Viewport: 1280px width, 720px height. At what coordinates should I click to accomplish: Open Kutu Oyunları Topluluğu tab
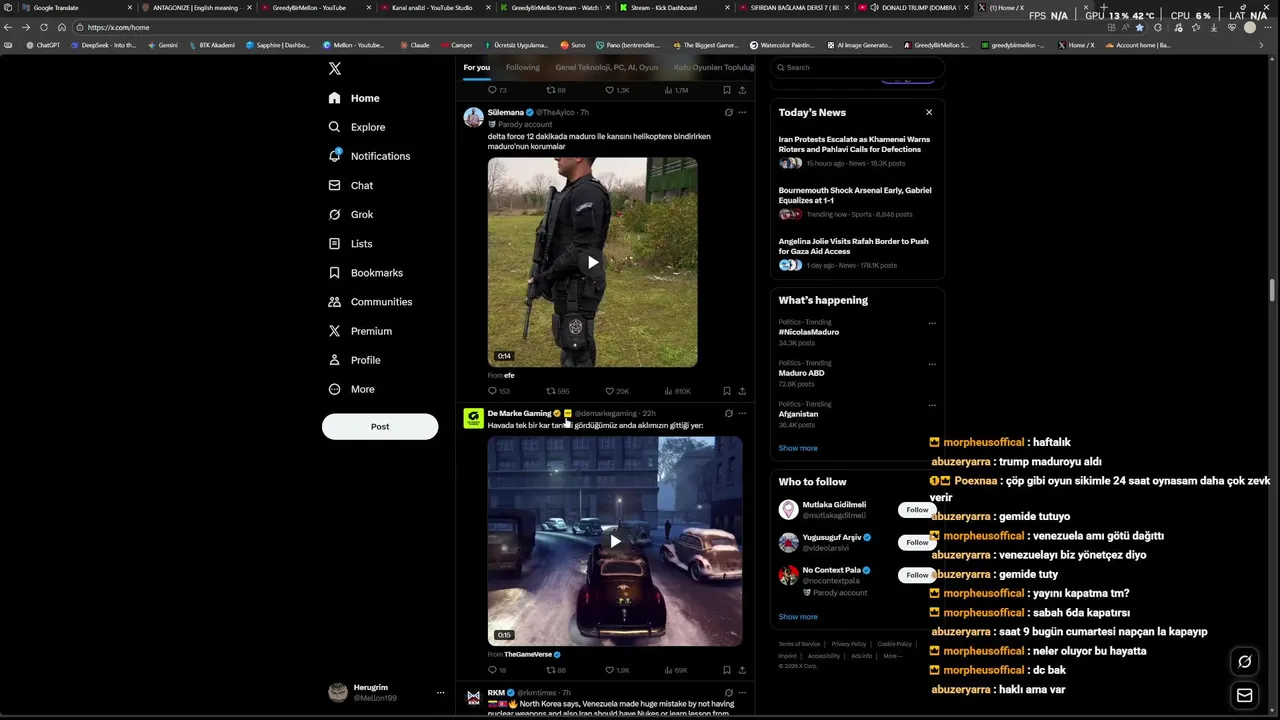[x=713, y=67]
